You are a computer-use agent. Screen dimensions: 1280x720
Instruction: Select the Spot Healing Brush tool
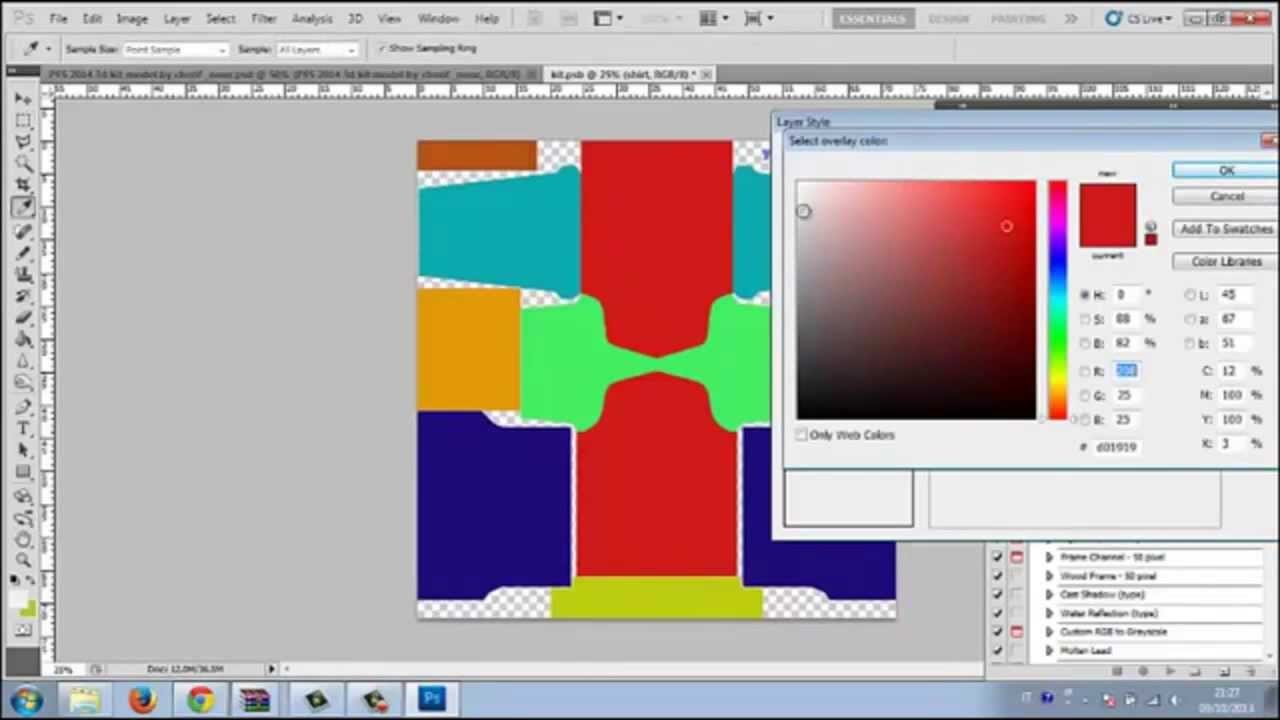(23, 230)
